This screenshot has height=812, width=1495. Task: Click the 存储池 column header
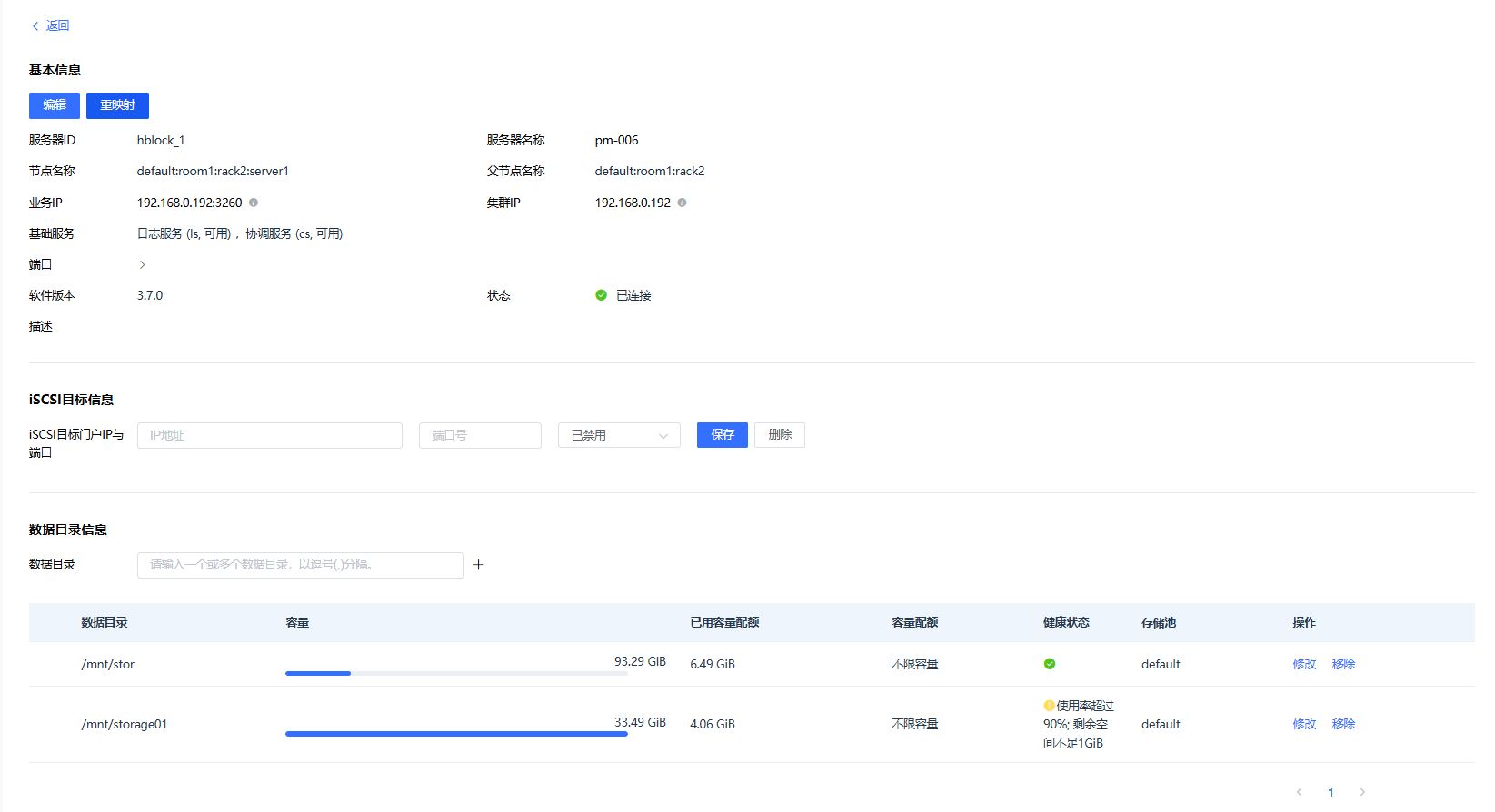tap(1159, 622)
